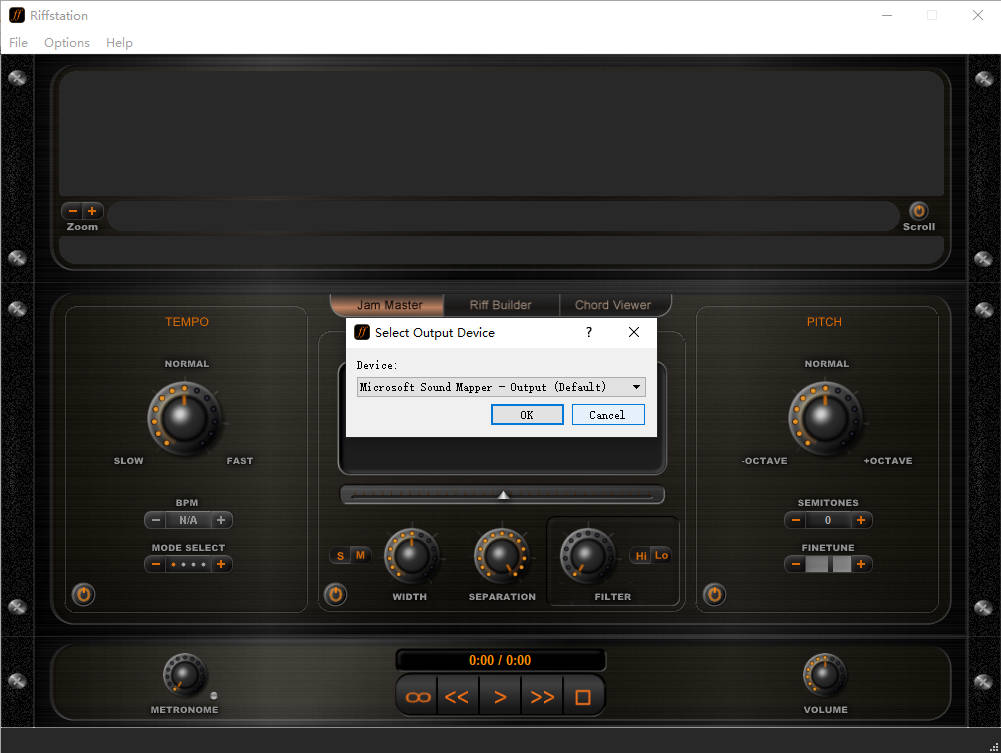Image resolution: width=1001 pixels, height=753 pixels.
Task: Increase semitones with plus button
Action: point(861,520)
